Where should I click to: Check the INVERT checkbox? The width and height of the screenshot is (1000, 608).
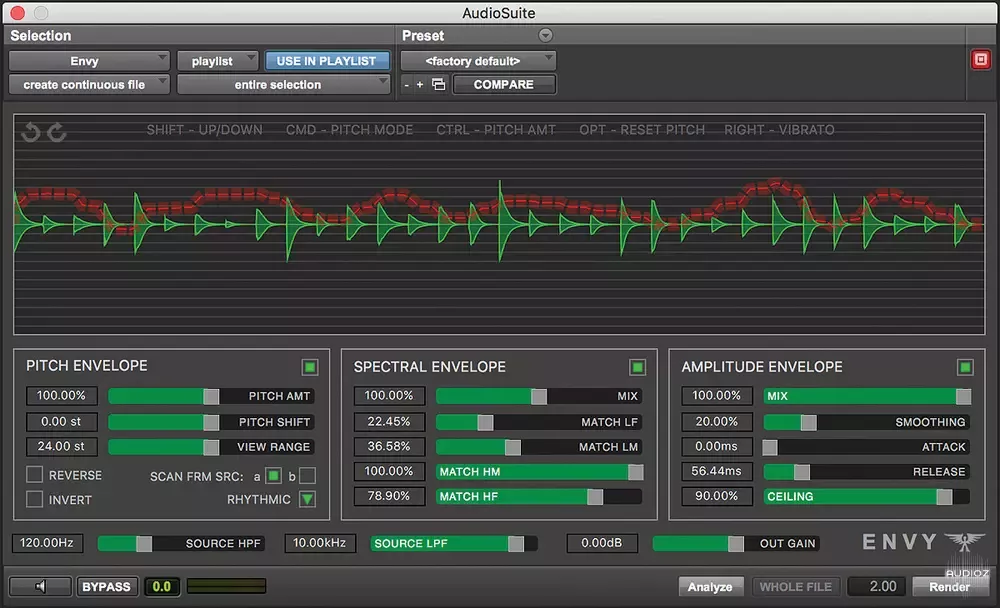click(34, 499)
